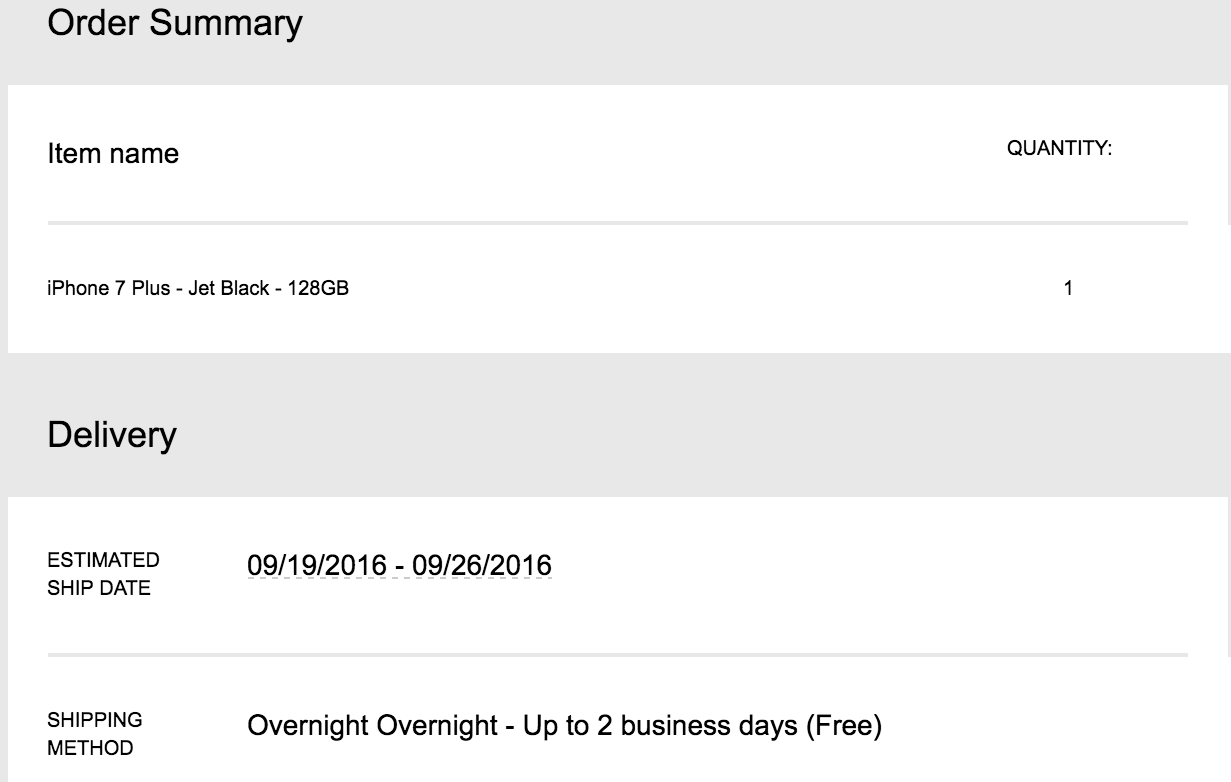Image resolution: width=1231 pixels, height=782 pixels.
Task: Click the Jet Black color text
Action: pos(229,289)
